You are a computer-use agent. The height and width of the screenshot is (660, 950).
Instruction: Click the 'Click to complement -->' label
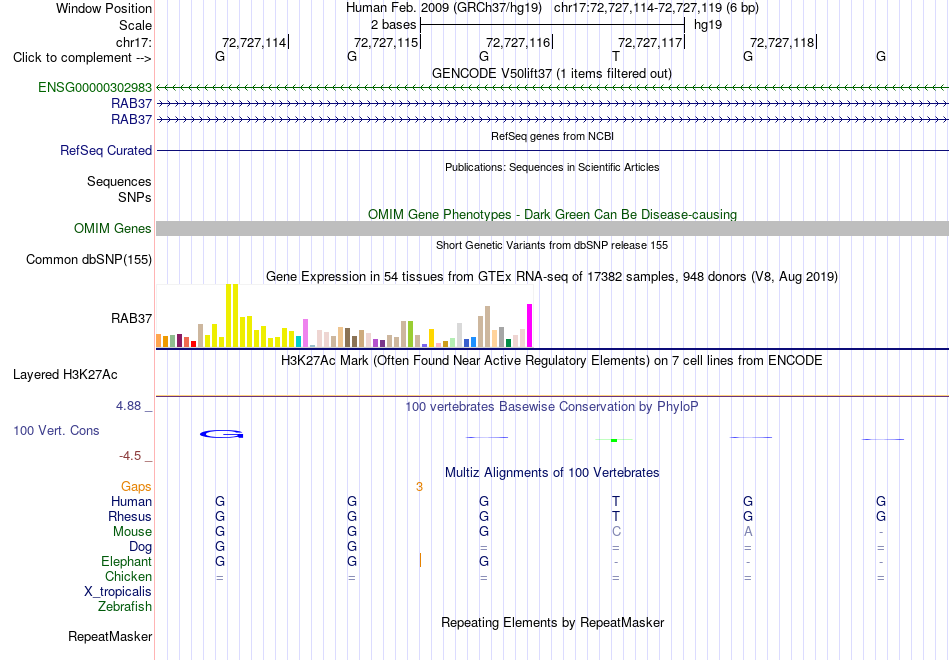pyautogui.click(x=82, y=58)
